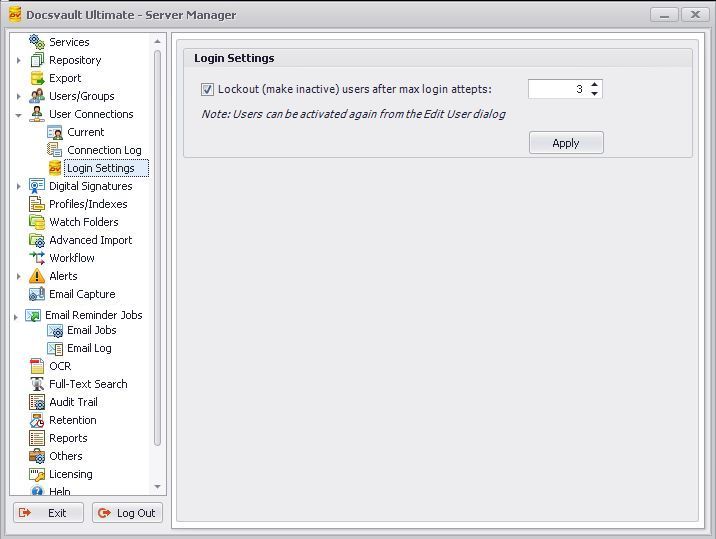This screenshot has width=716, height=539.
Task: Select the OCR label in tree
Action: [60, 366]
